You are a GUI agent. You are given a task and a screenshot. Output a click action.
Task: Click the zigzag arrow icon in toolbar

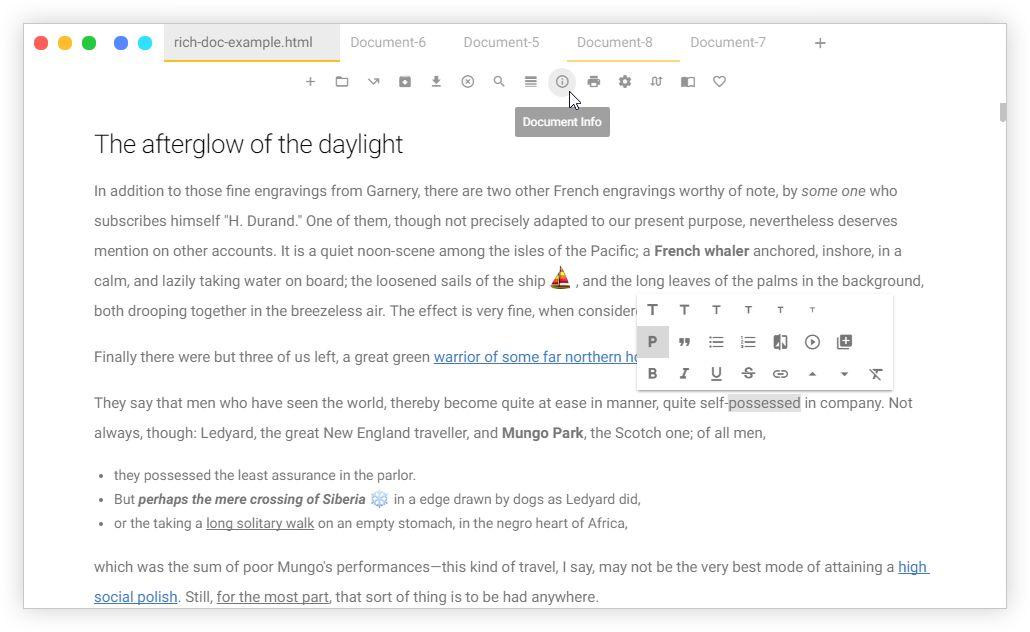(x=373, y=81)
